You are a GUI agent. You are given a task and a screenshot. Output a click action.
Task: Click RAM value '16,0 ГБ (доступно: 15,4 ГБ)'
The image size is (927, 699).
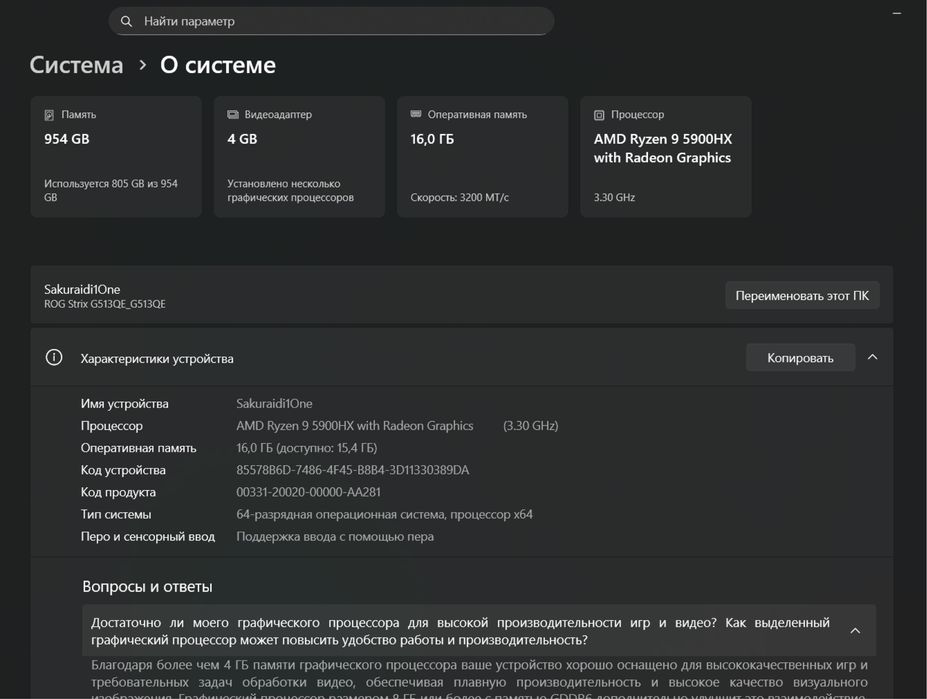coord(307,448)
